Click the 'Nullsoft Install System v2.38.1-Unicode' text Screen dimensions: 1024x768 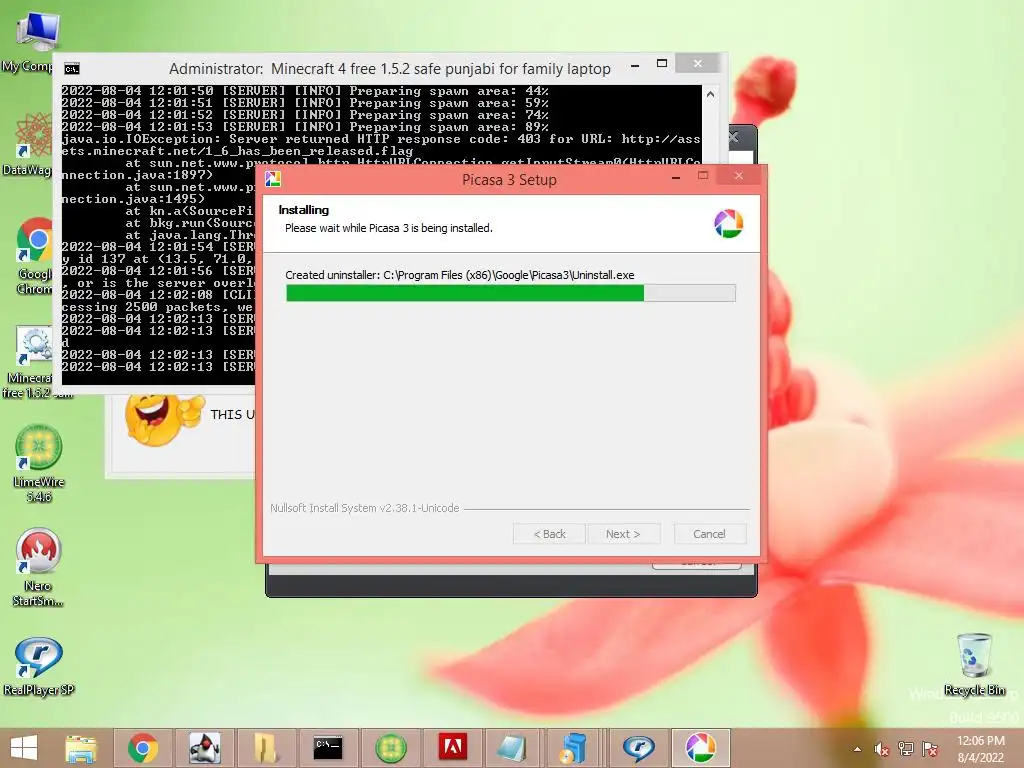(x=364, y=508)
